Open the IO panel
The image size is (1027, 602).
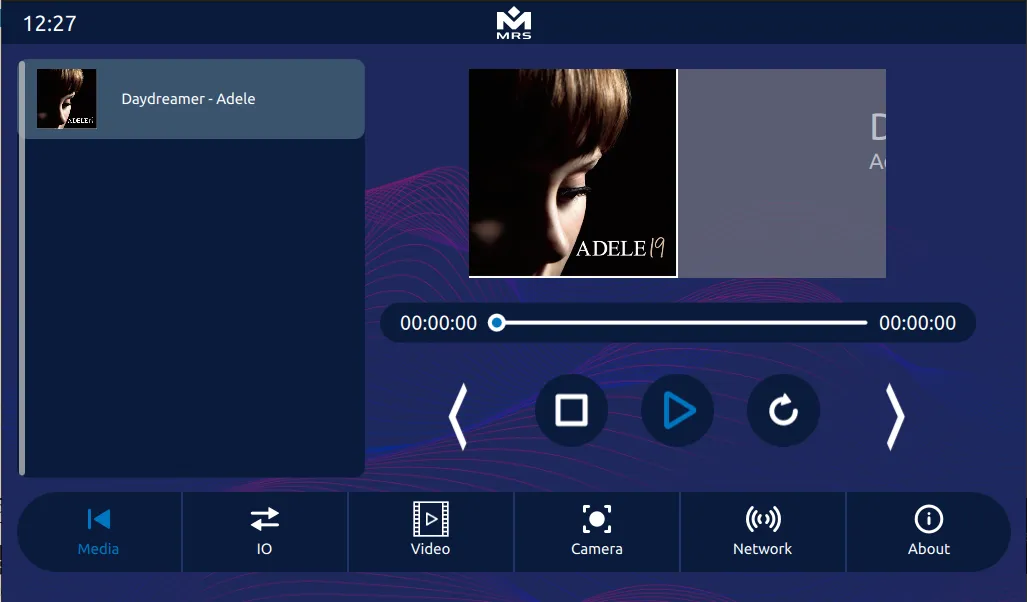264,531
